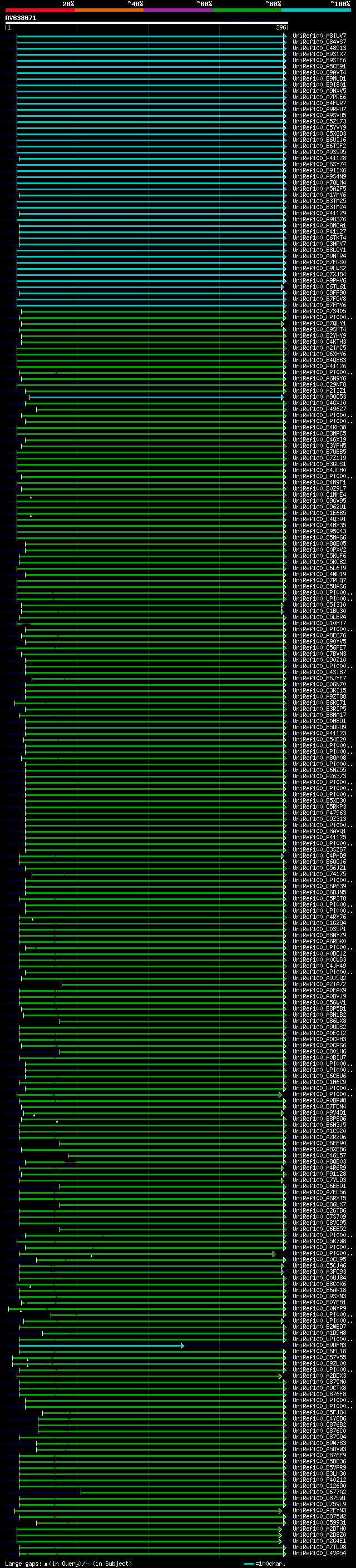Open hit UniRef100_A5CB91

pyautogui.click(x=319, y=66)
